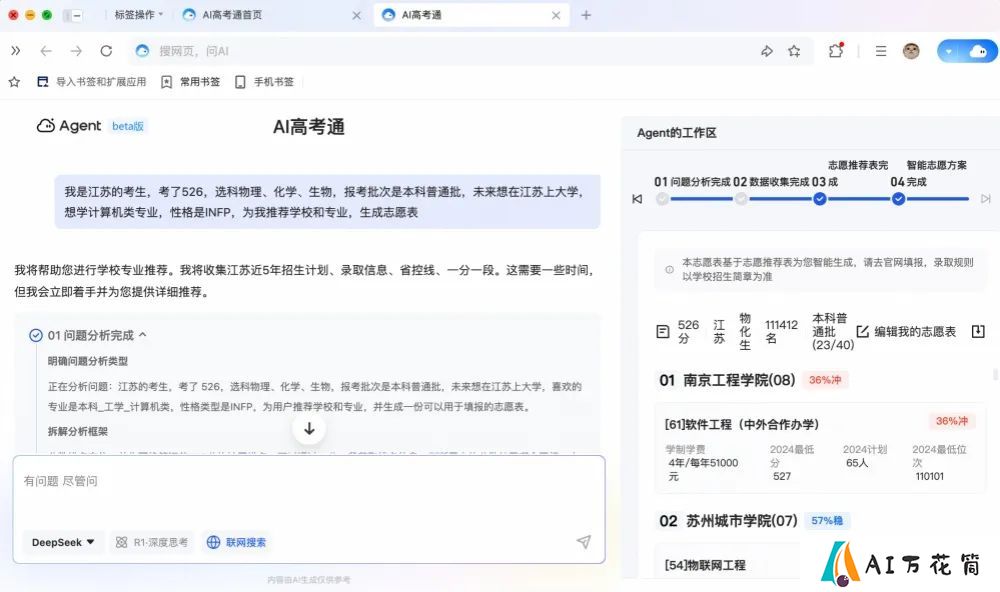Send message with paper plane icon

coord(584,542)
